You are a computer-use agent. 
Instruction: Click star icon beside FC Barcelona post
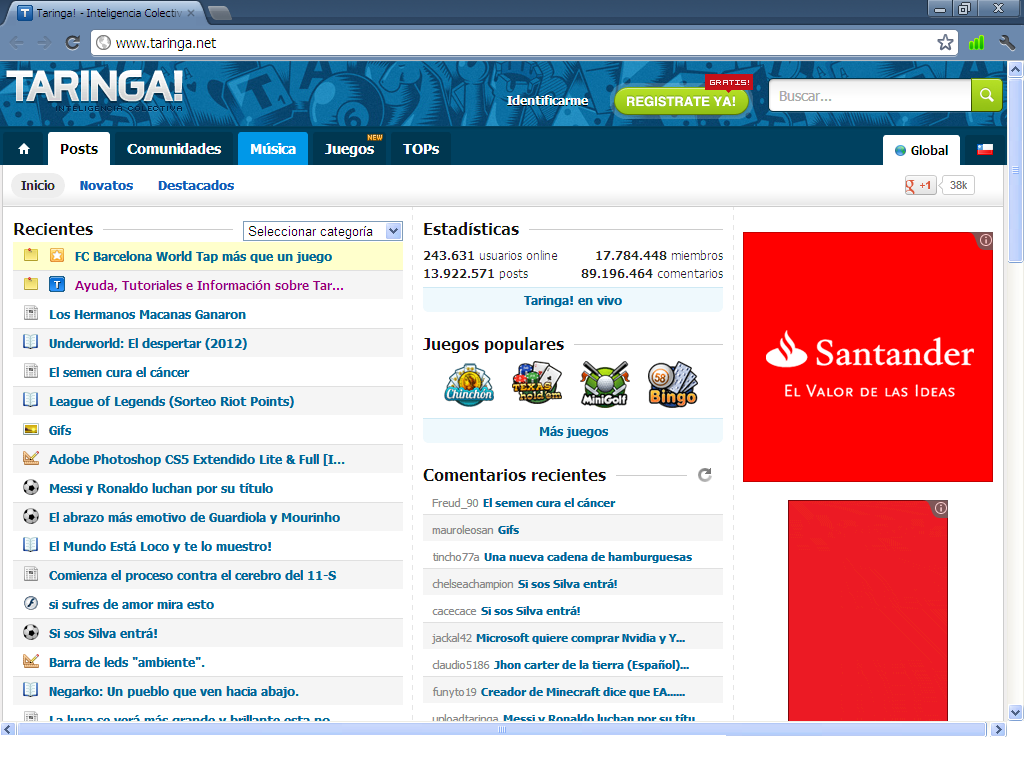[x=57, y=255]
